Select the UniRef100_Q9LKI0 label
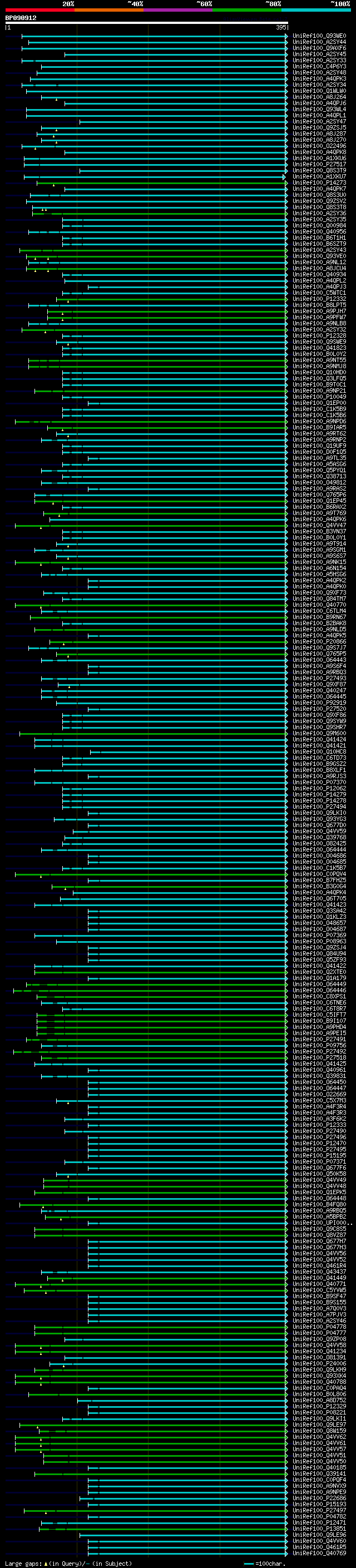The image size is (356, 1568). point(319,813)
